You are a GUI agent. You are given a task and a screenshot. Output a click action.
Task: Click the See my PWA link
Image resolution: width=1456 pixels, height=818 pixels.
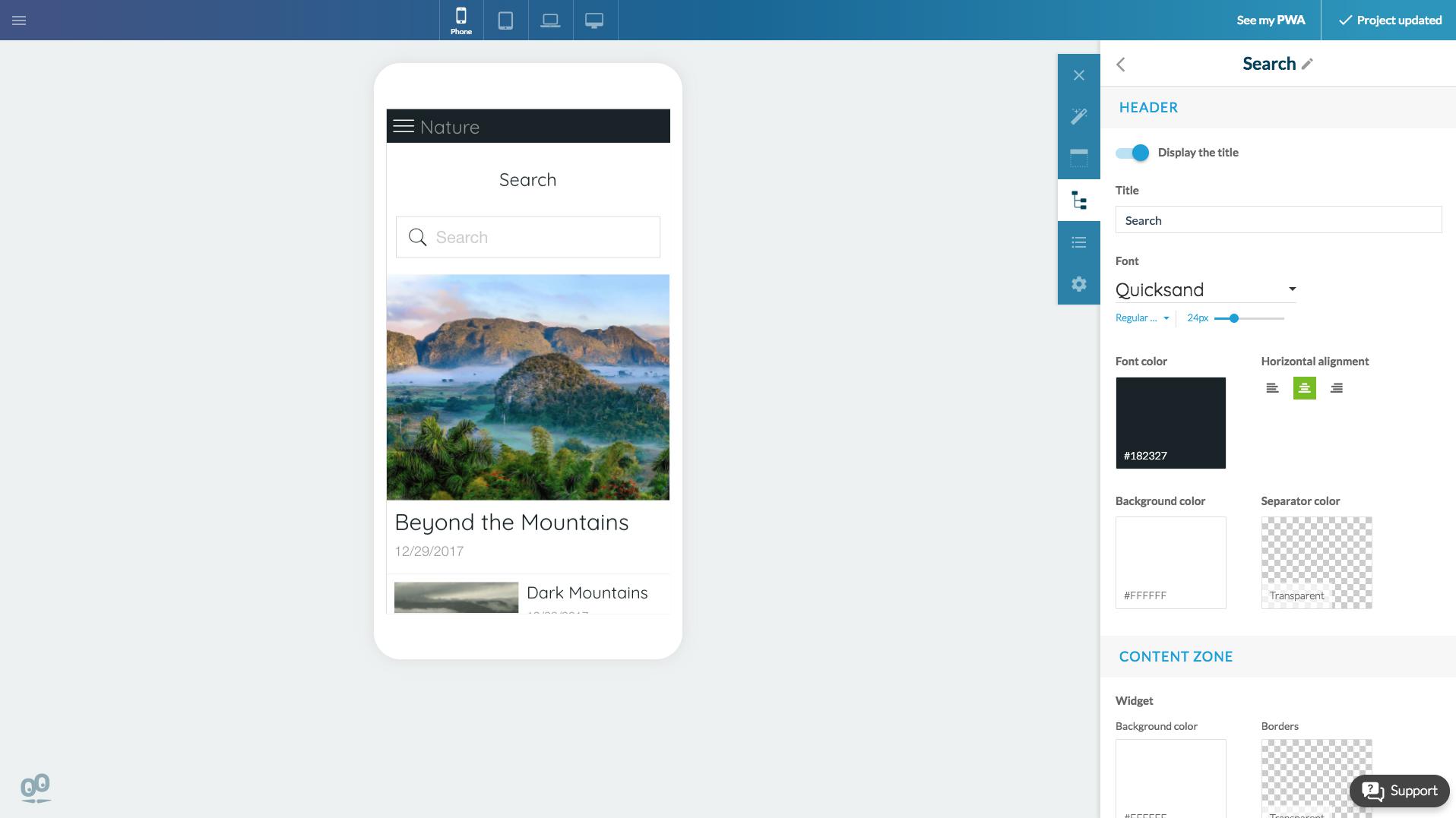pyautogui.click(x=1271, y=21)
